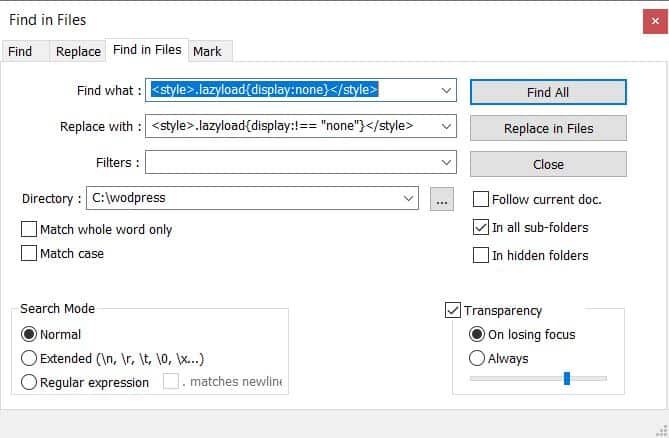This screenshot has height=438, width=669.
Task: Click the transparency slider handle
Action: point(567,378)
